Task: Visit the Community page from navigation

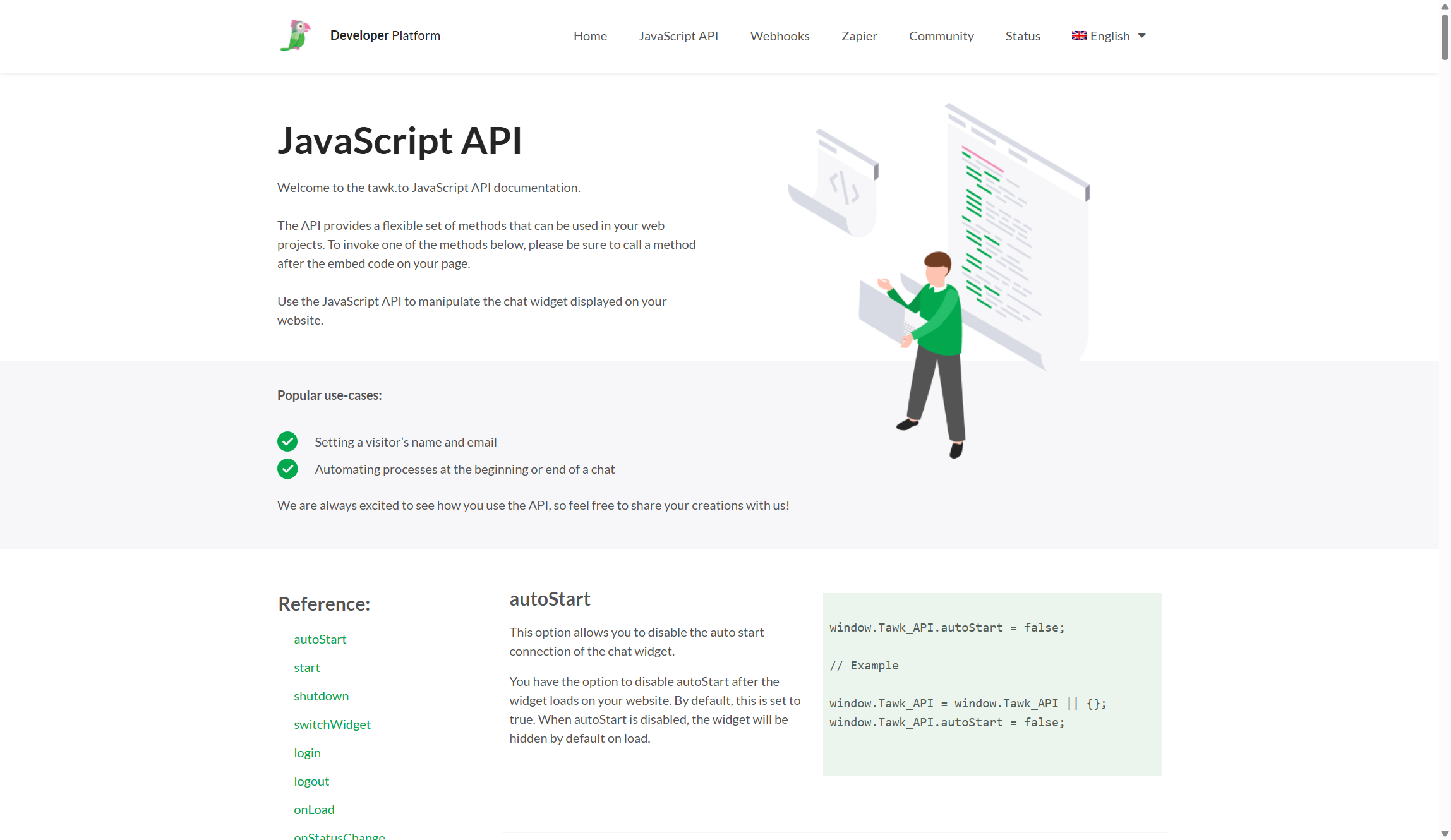Action: [x=941, y=36]
